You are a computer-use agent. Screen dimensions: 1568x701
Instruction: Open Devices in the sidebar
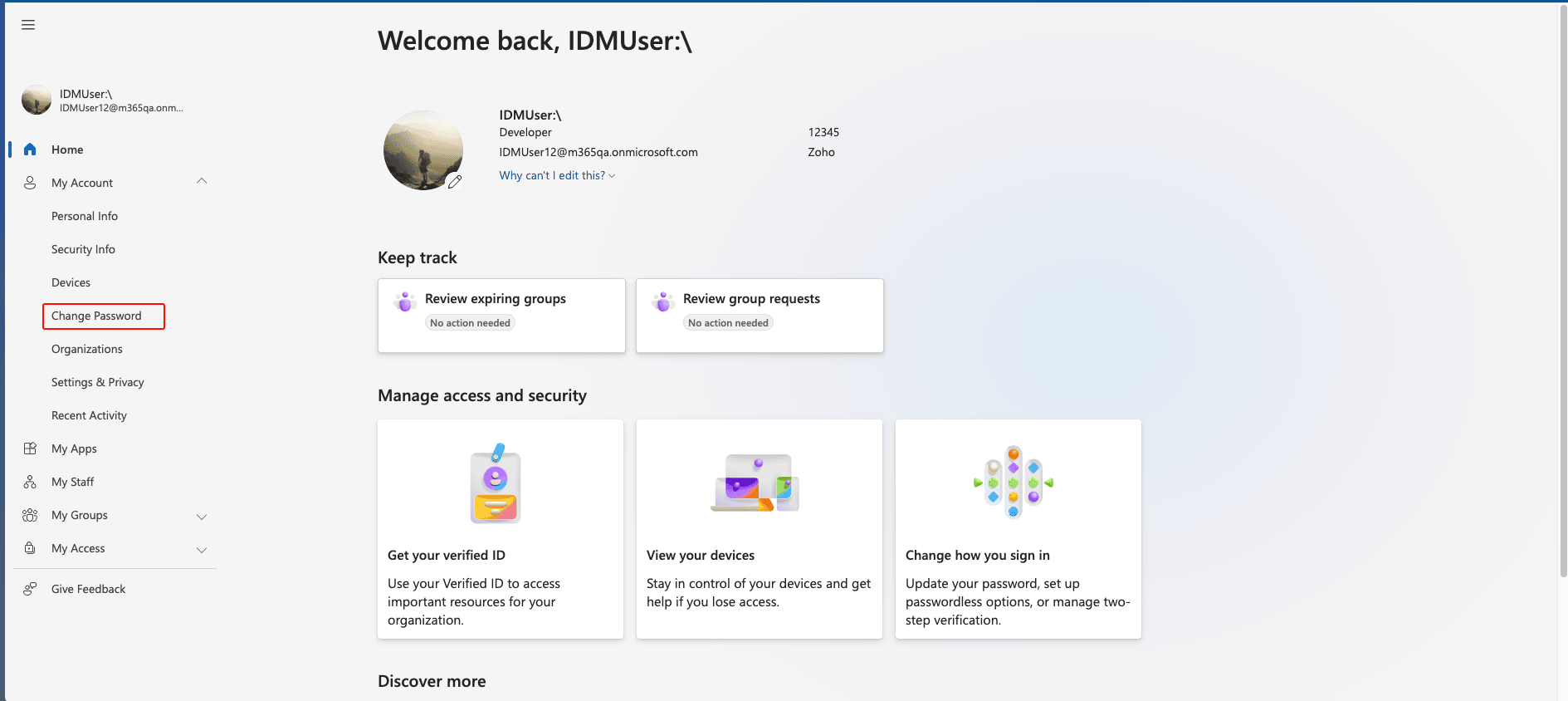[x=71, y=282]
